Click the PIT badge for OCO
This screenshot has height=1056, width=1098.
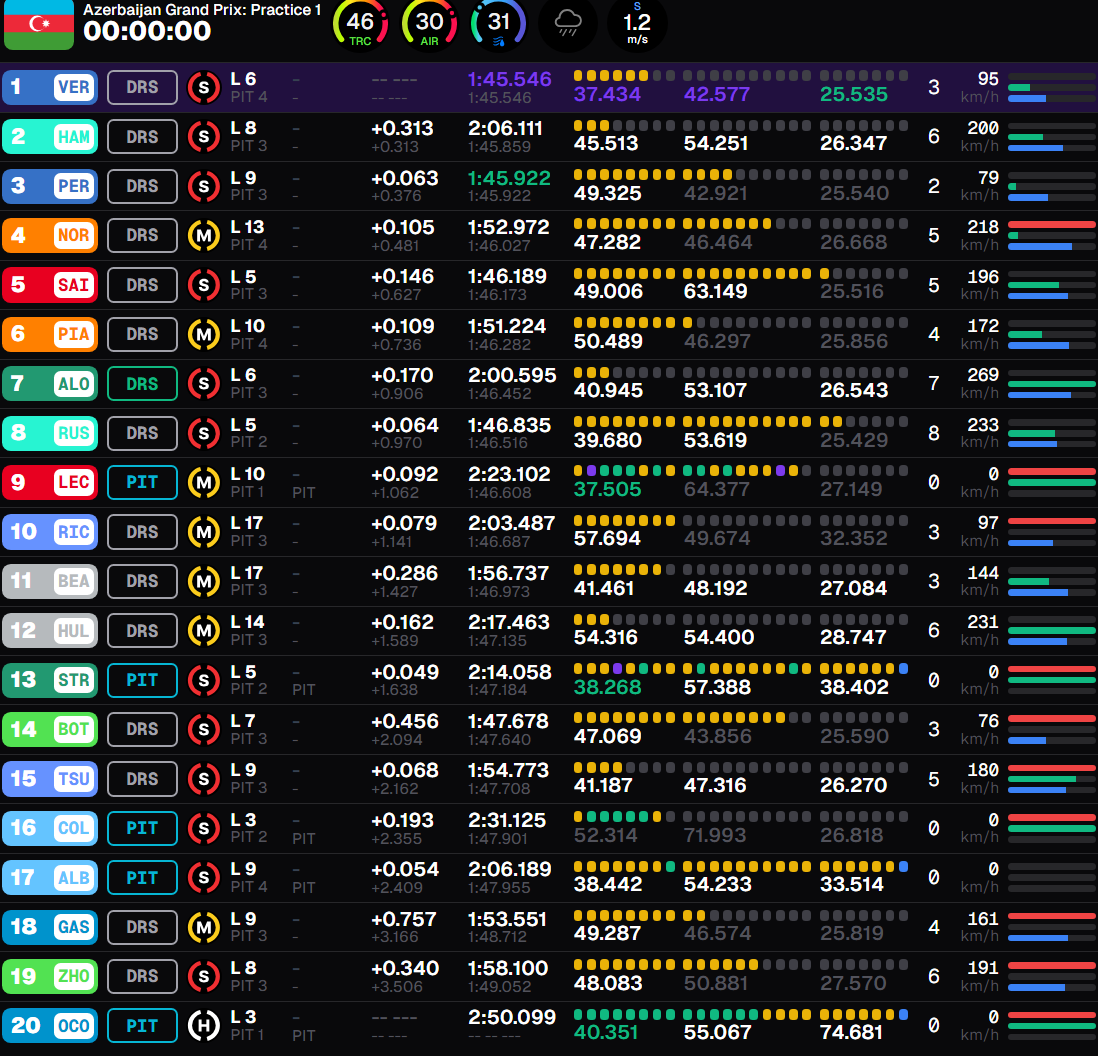coord(142,1026)
